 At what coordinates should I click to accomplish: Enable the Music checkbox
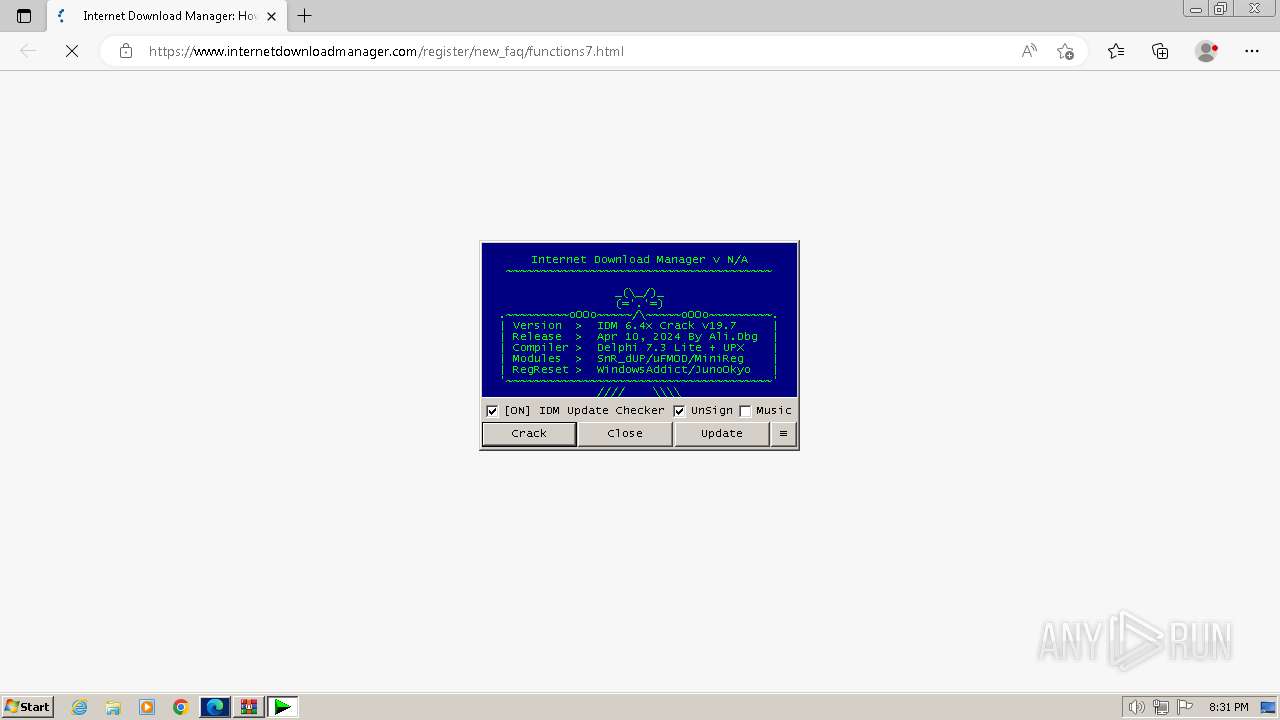point(745,411)
